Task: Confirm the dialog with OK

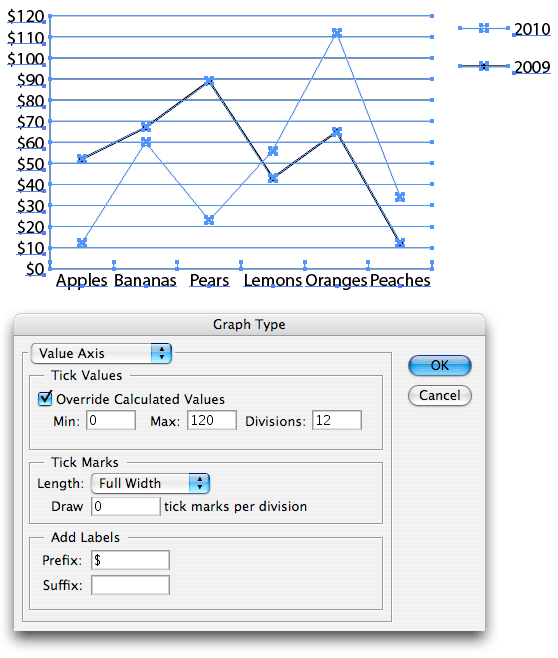Action: click(x=440, y=365)
